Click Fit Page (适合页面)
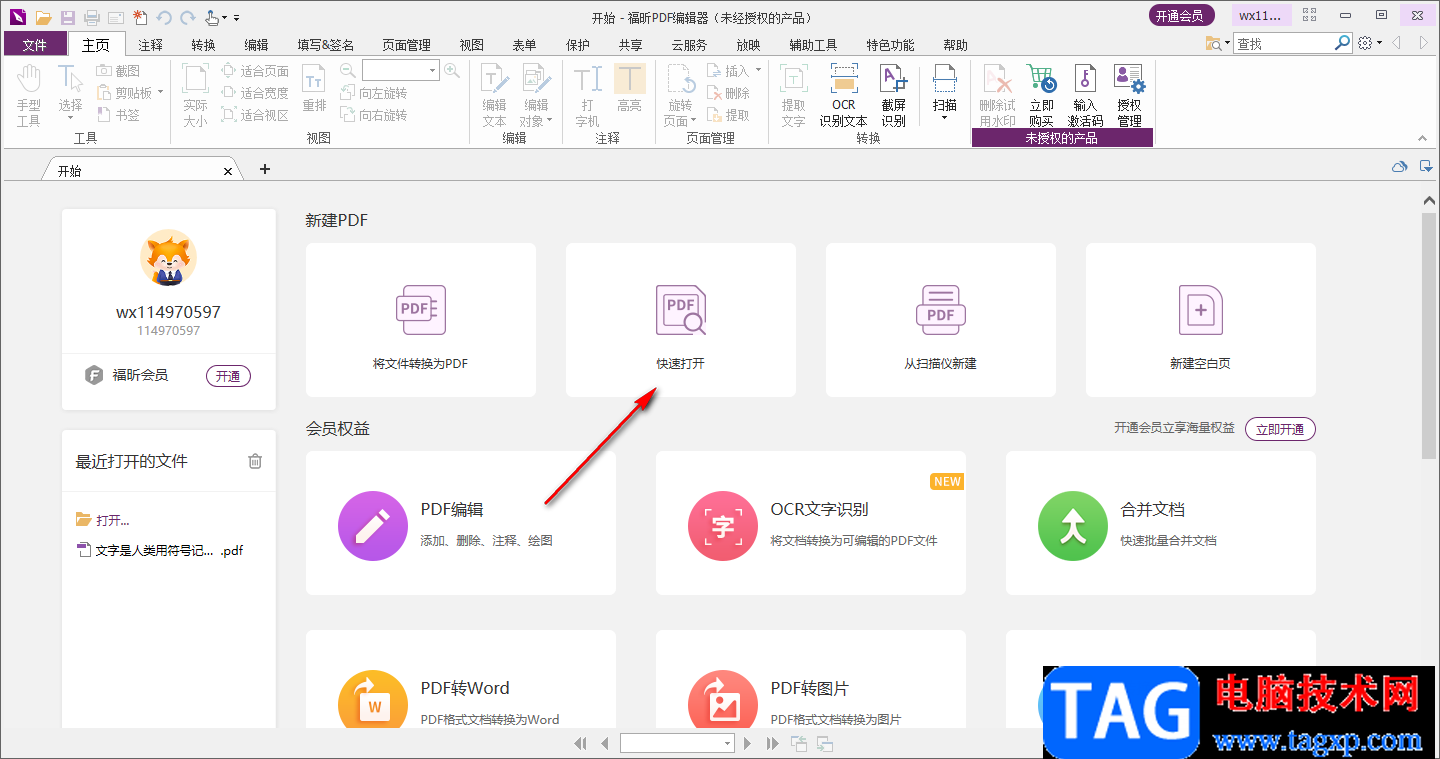The image size is (1440, 759). pyautogui.click(x=255, y=71)
